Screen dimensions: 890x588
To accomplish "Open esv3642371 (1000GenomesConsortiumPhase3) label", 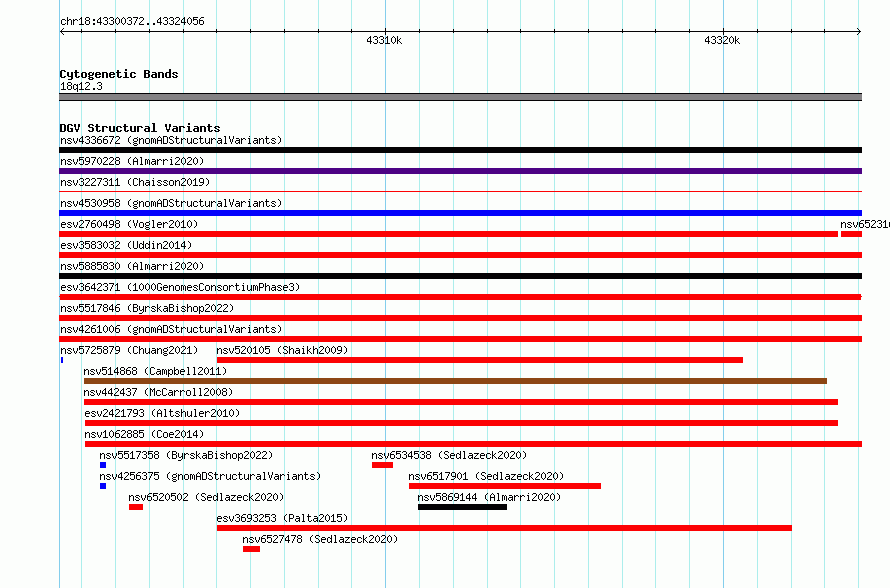I will tap(180, 287).
